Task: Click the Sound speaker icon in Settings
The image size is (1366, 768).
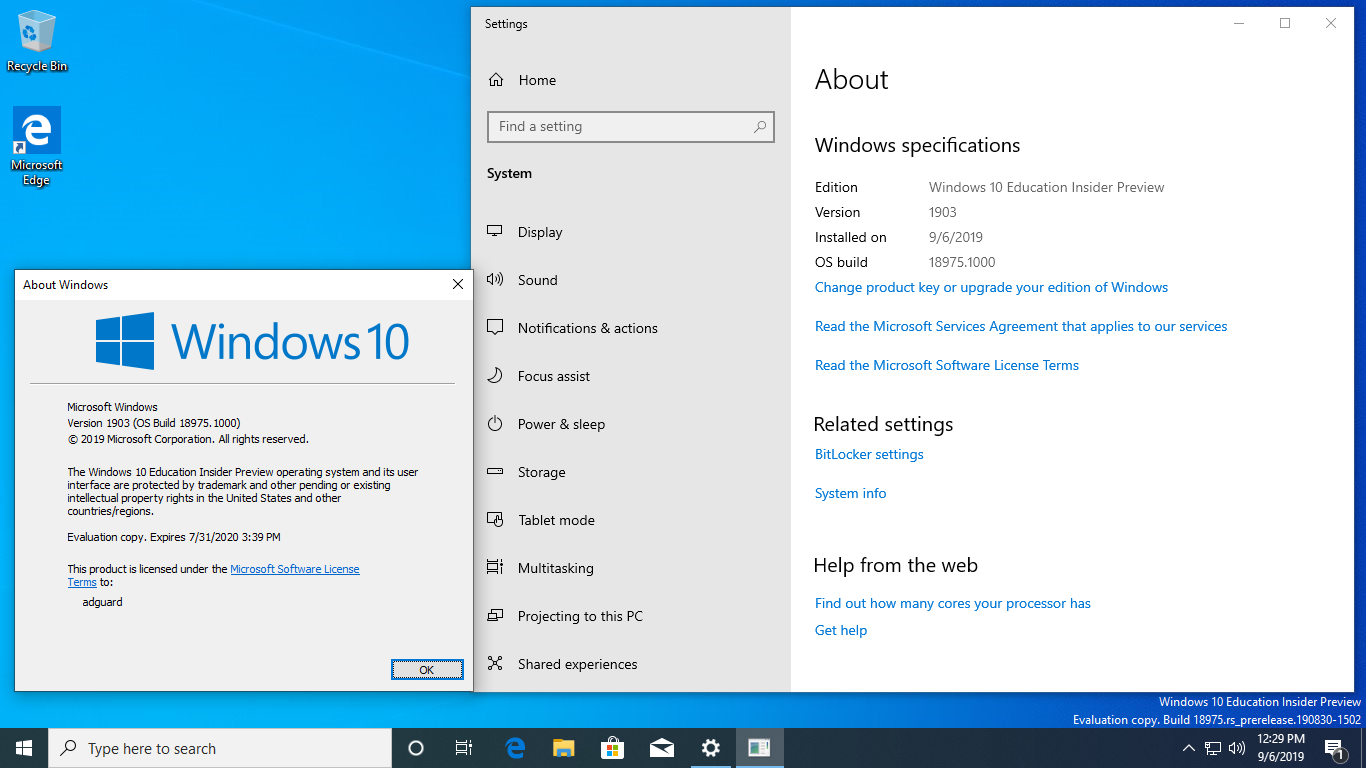Action: 495,280
